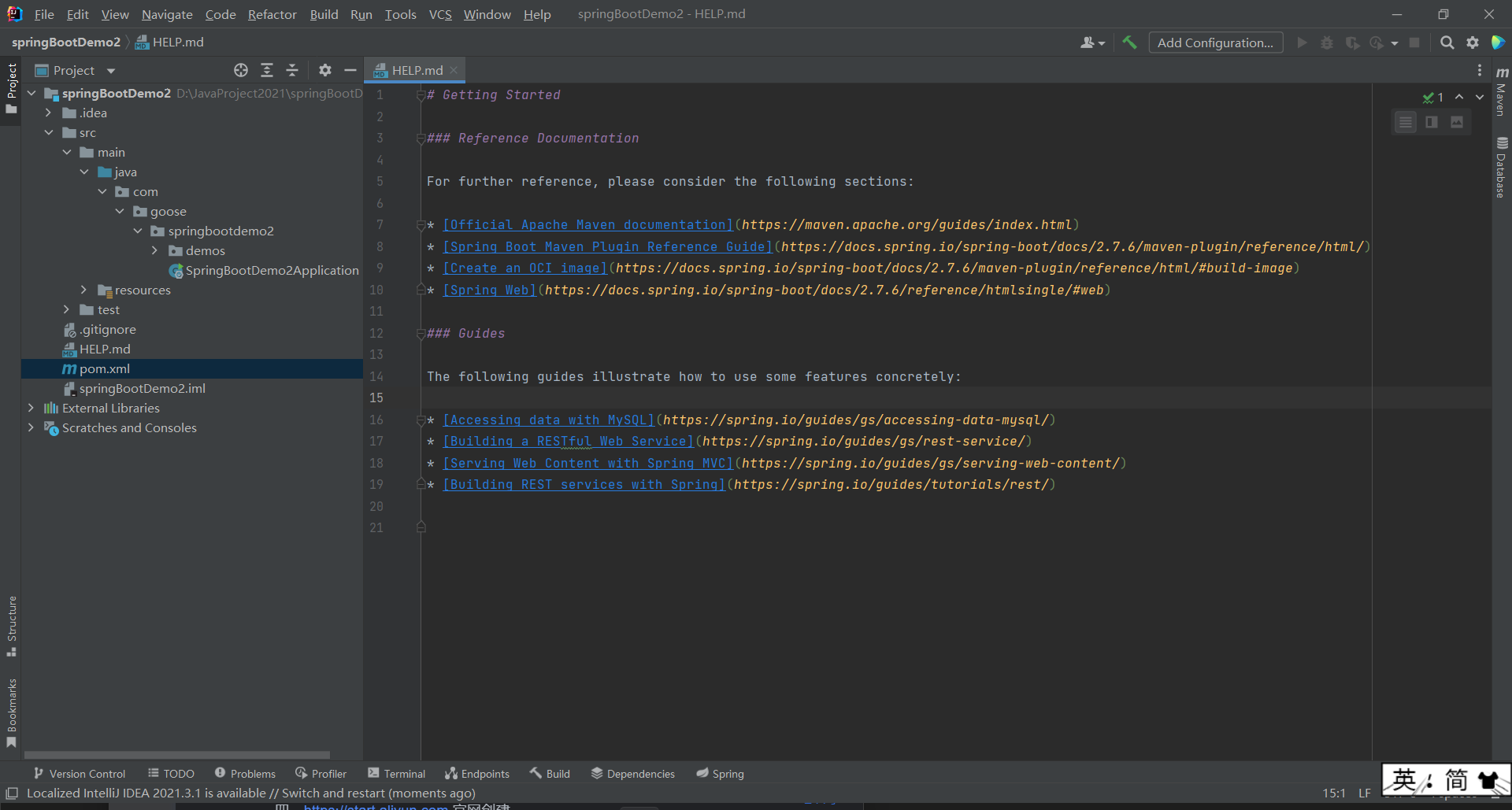Open the Terminal tool window

point(397,774)
